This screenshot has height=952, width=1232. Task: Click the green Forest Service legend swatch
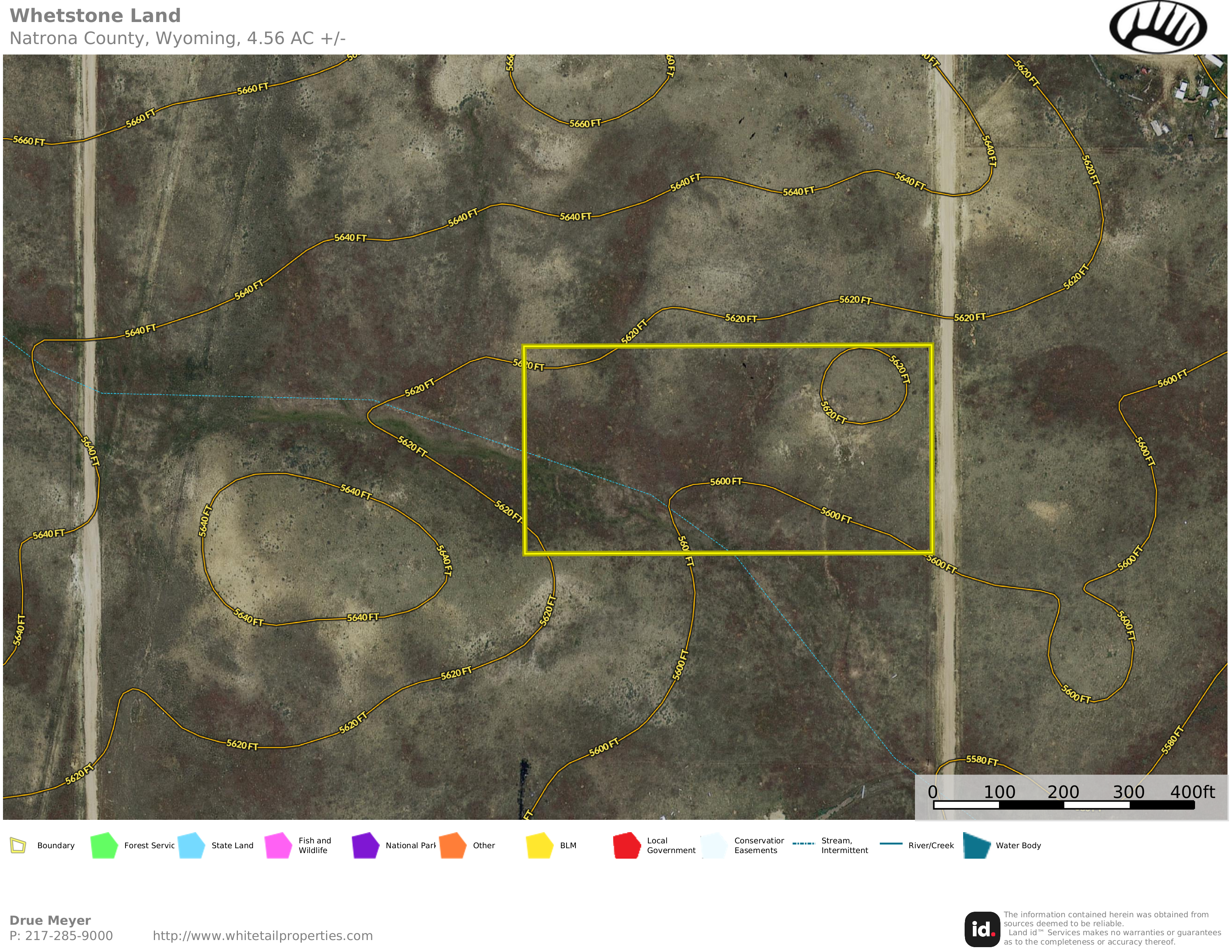[x=104, y=845]
